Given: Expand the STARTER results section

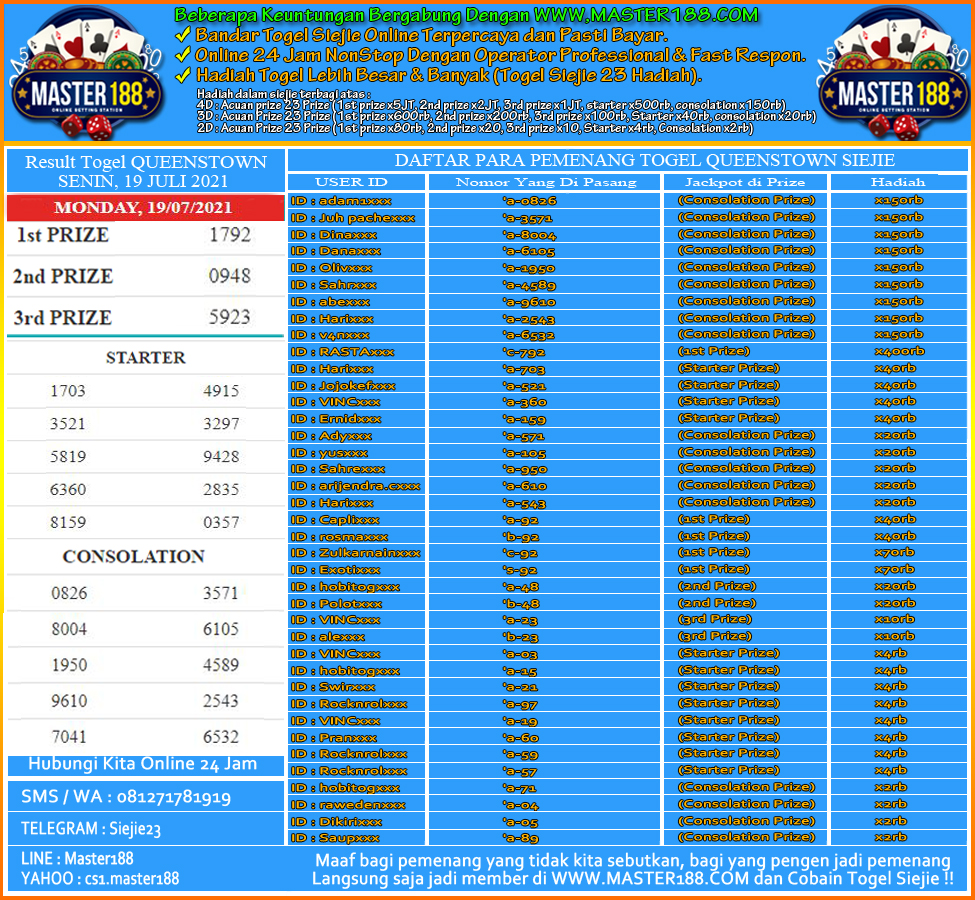Looking at the screenshot, I should (x=145, y=357).
